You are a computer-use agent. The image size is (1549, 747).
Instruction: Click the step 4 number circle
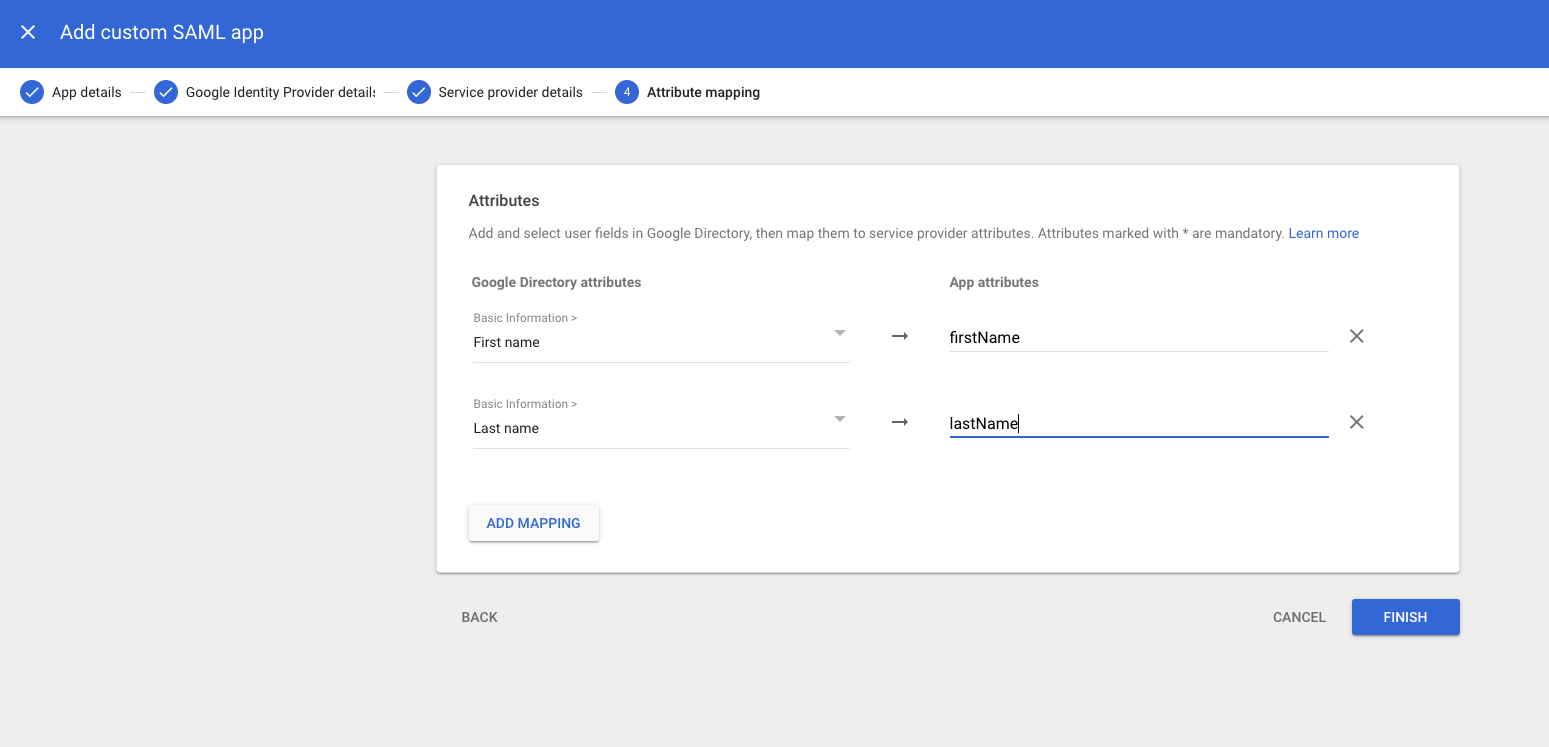[x=627, y=92]
